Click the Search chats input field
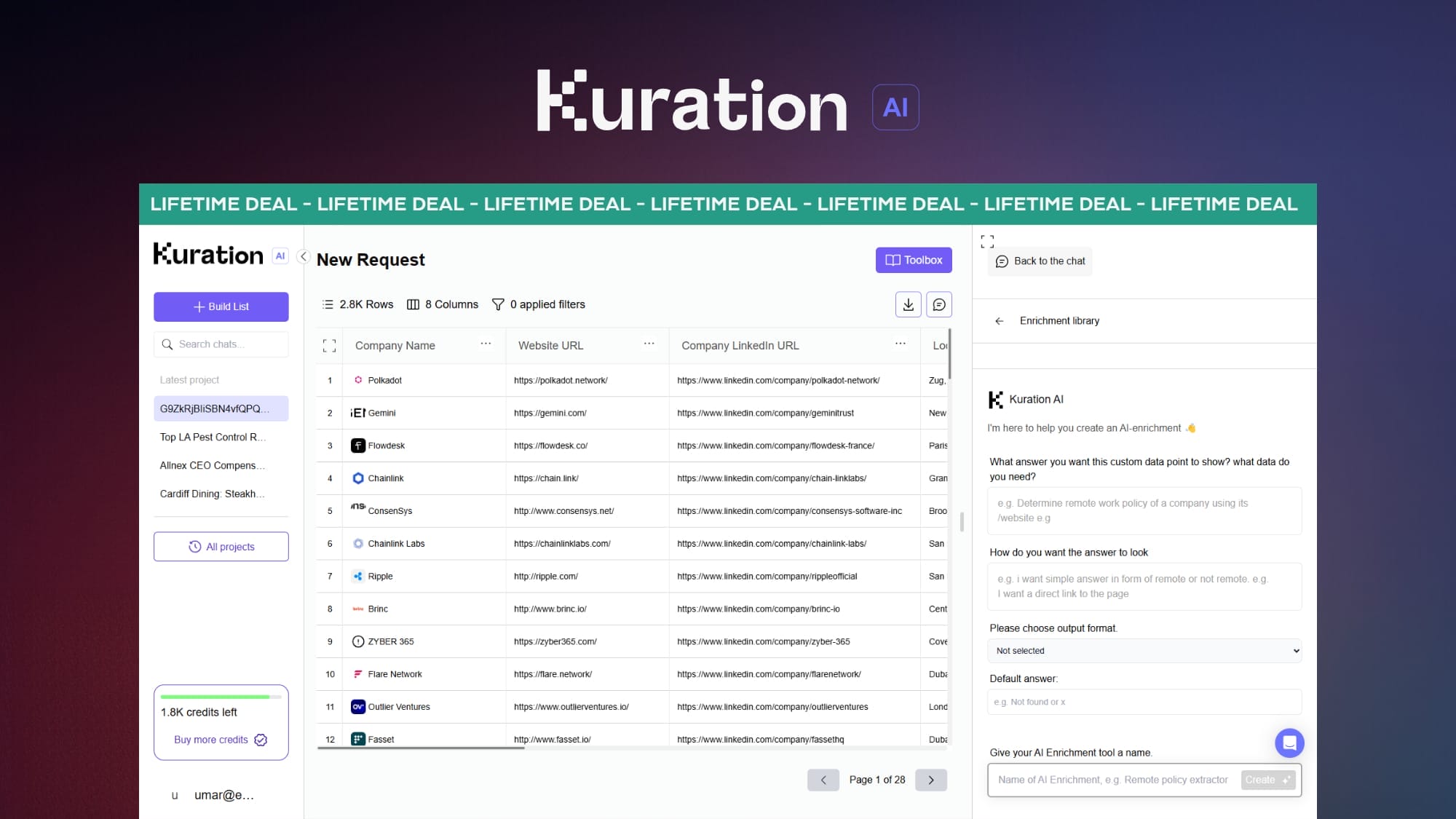The height and width of the screenshot is (819, 1456). point(221,344)
